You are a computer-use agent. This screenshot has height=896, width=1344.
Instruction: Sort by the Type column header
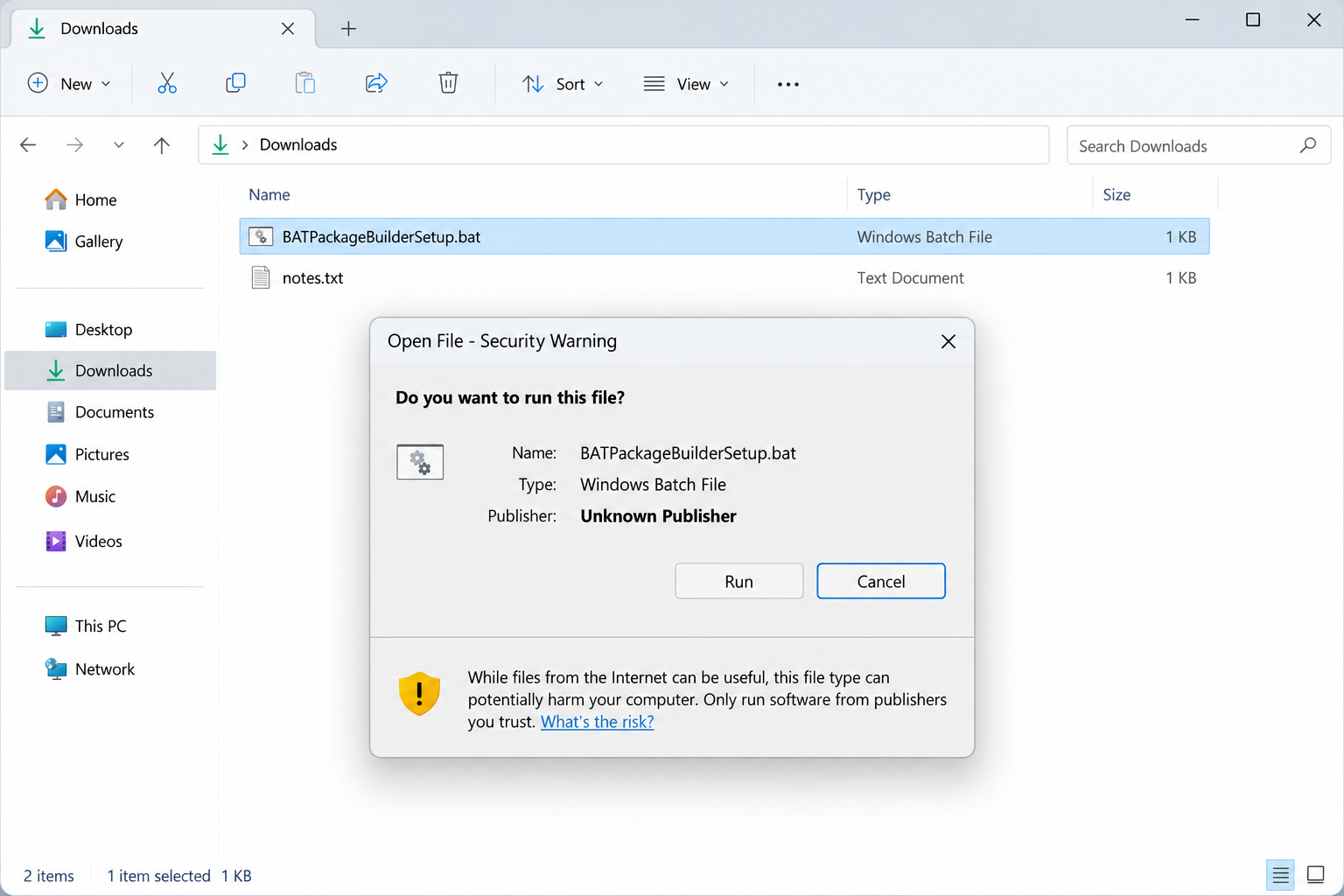click(x=873, y=194)
